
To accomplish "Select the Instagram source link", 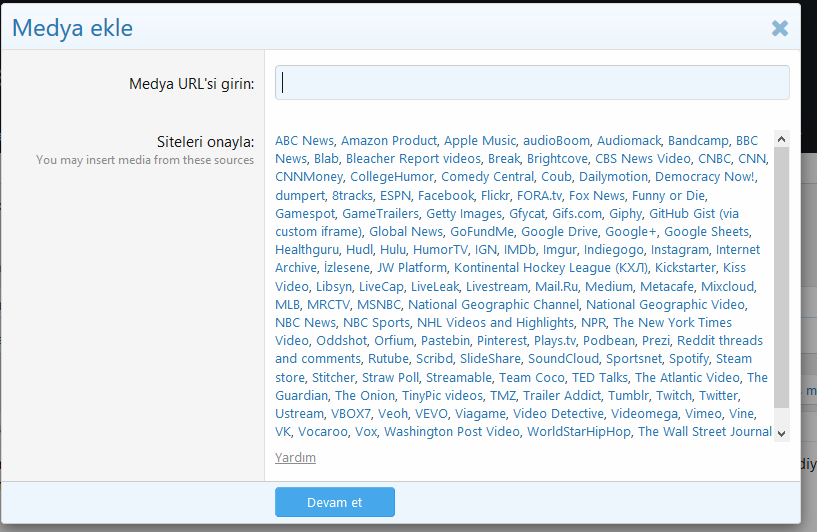I will [x=679, y=250].
